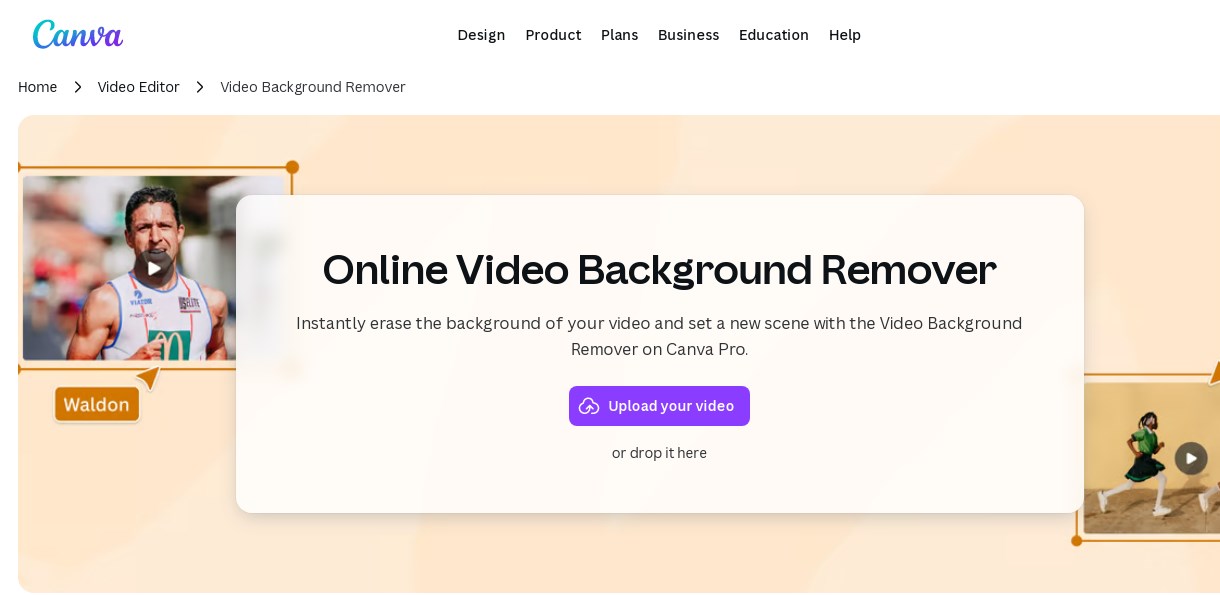
Task: Open the Business menu
Action: point(688,35)
